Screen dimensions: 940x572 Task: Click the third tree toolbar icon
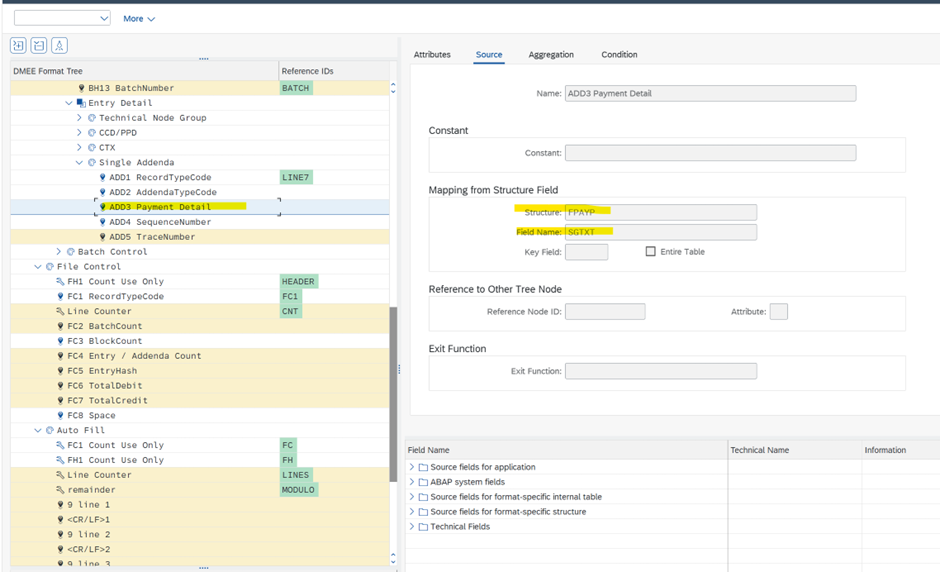click(x=59, y=45)
